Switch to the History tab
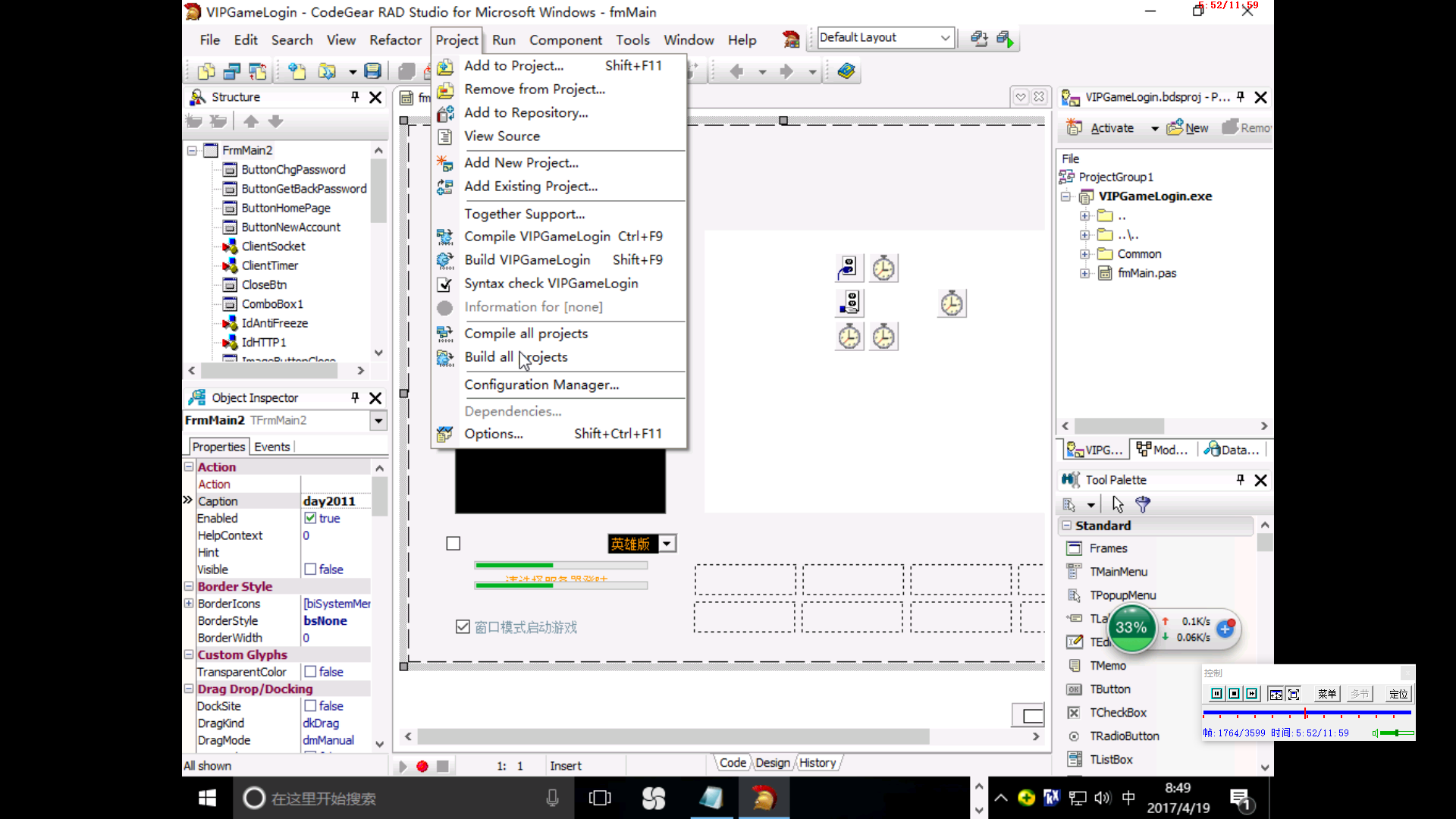 click(817, 763)
